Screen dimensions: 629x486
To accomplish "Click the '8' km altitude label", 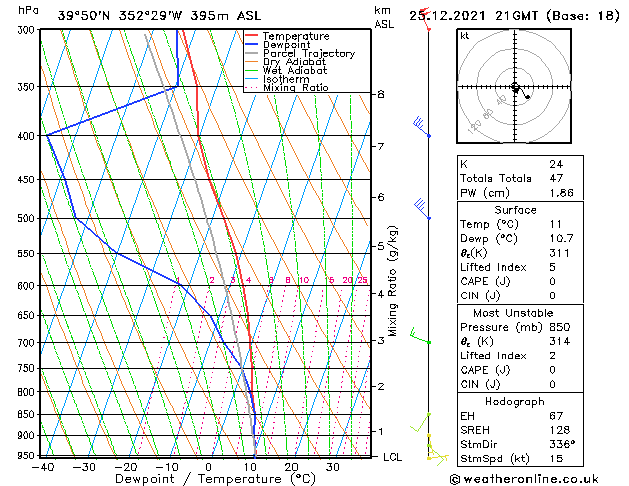I will click(380, 94).
